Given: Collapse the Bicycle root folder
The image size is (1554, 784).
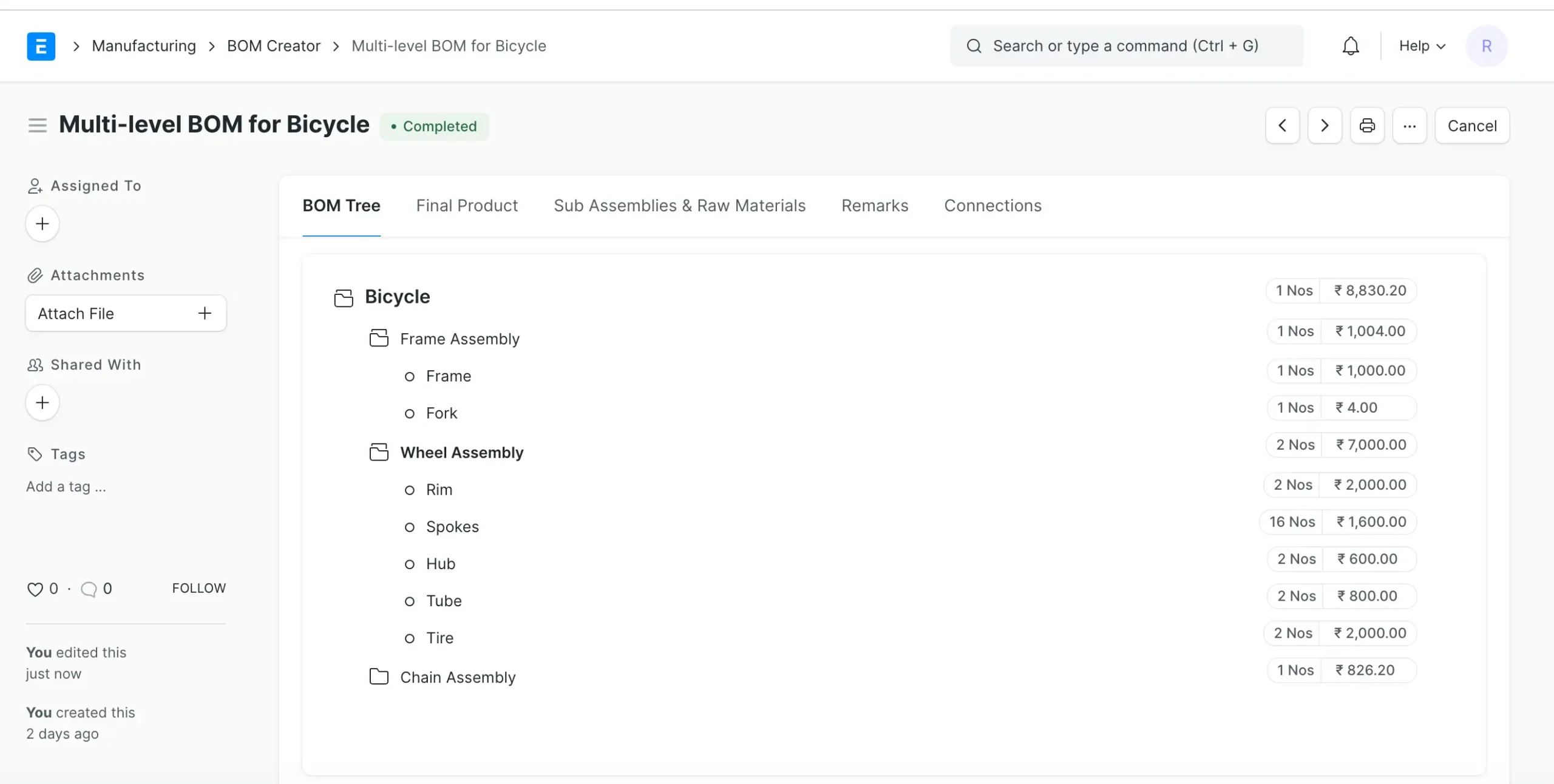Looking at the screenshot, I should point(344,297).
